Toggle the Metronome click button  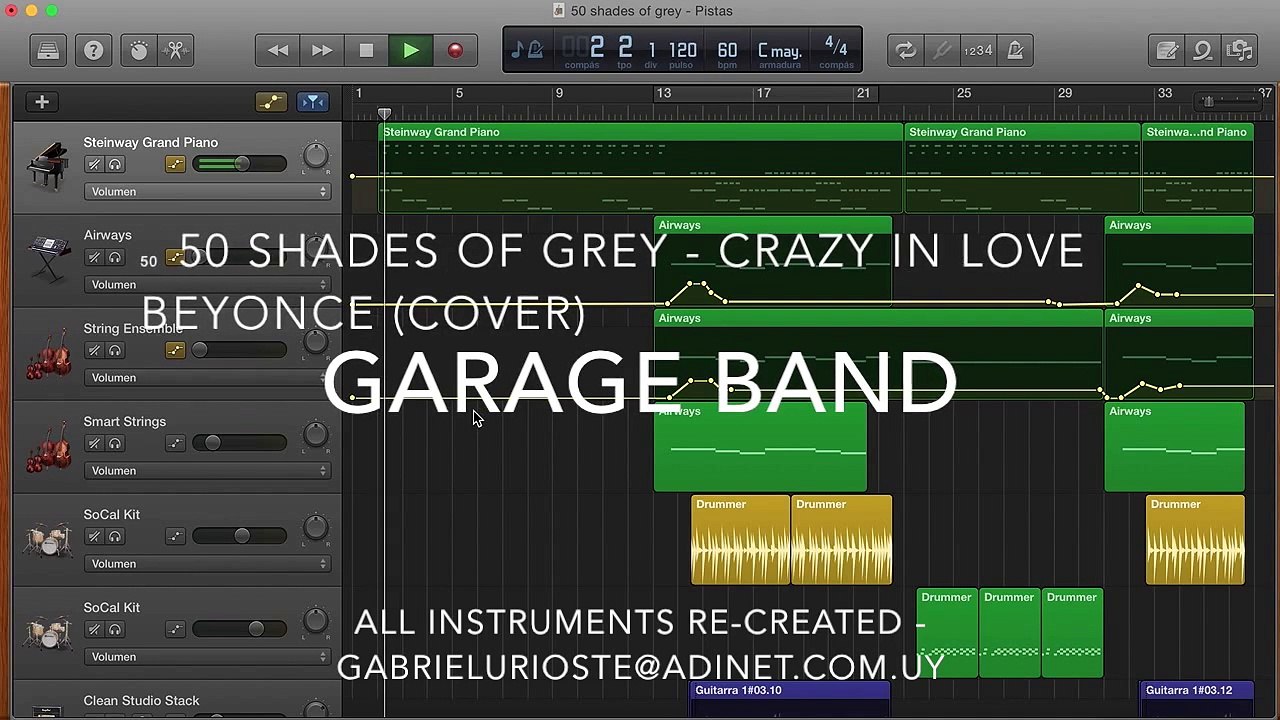click(1015, 50)
